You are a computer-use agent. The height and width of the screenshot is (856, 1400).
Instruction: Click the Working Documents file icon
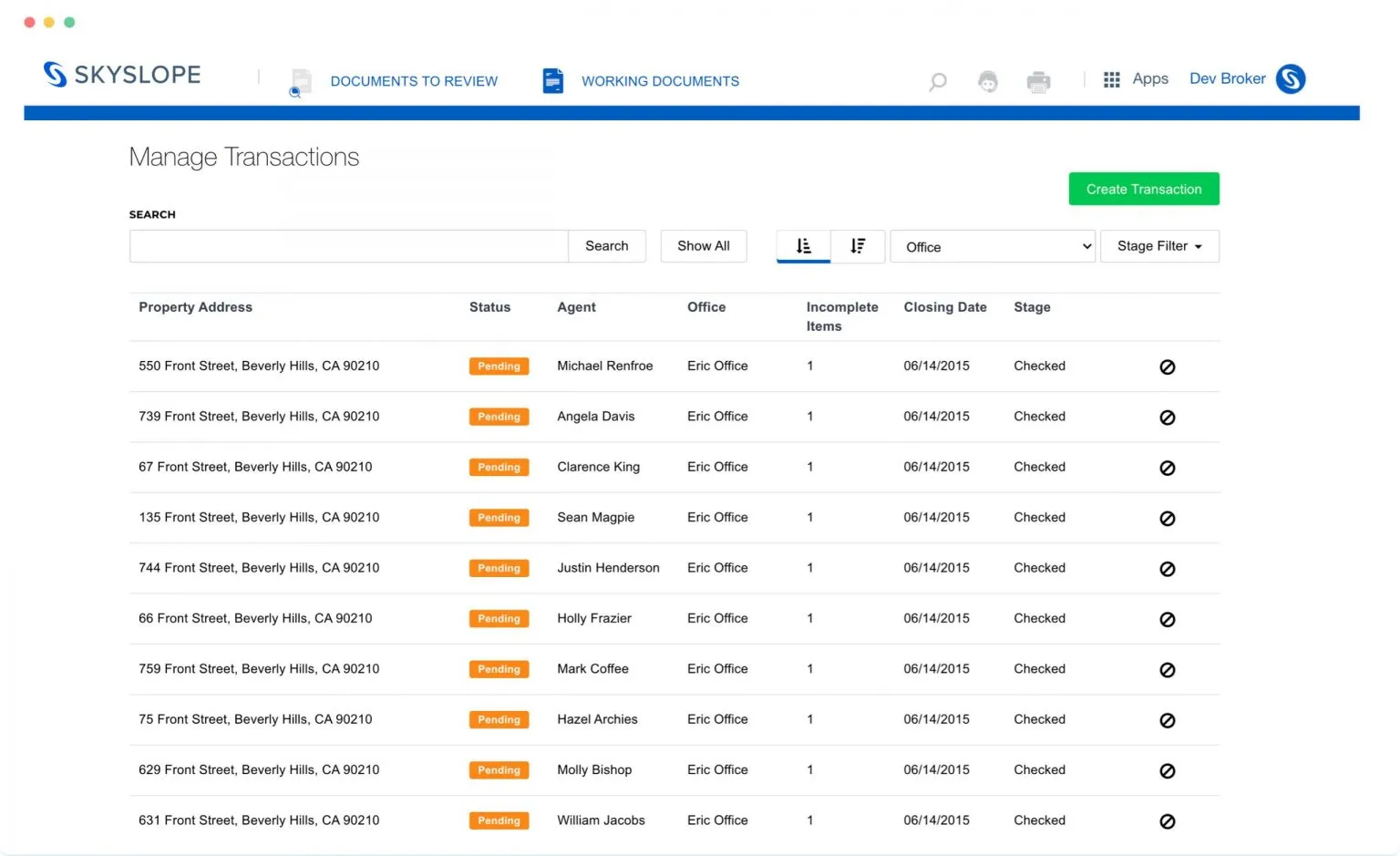click(x=552, y=80)
